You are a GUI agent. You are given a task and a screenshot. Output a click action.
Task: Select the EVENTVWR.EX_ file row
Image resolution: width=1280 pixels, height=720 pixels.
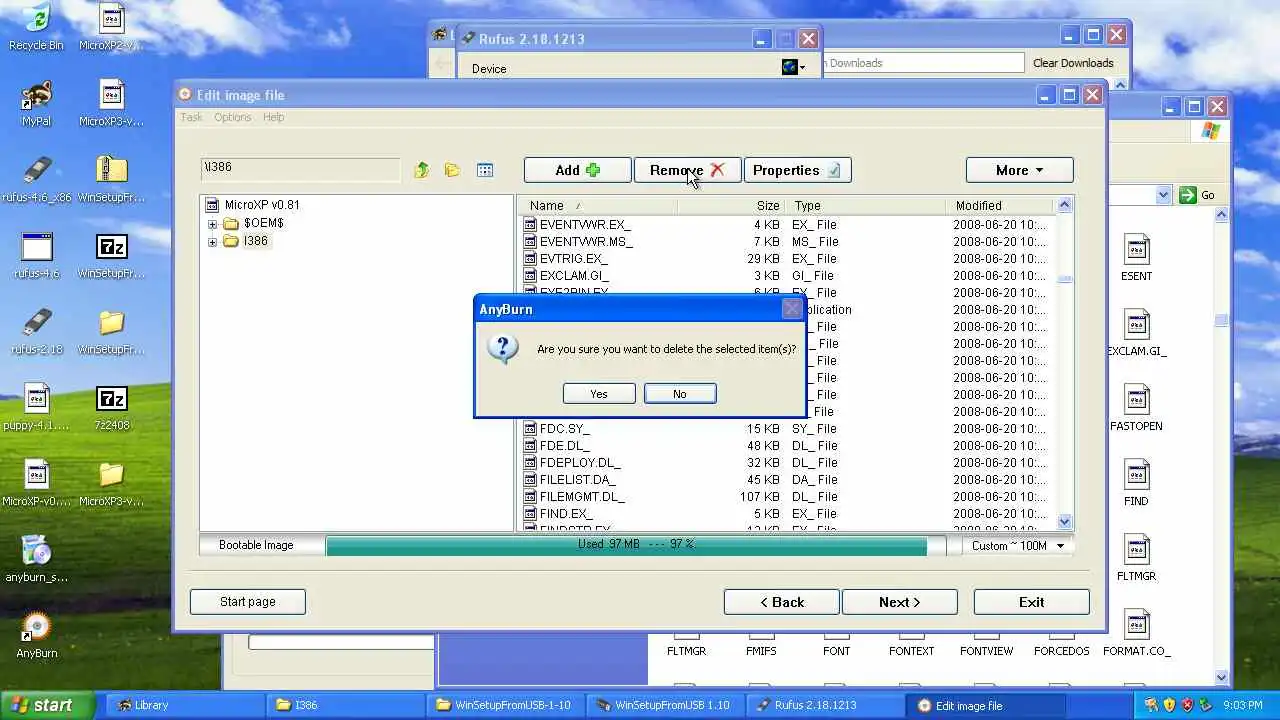[x=787, y=225]
